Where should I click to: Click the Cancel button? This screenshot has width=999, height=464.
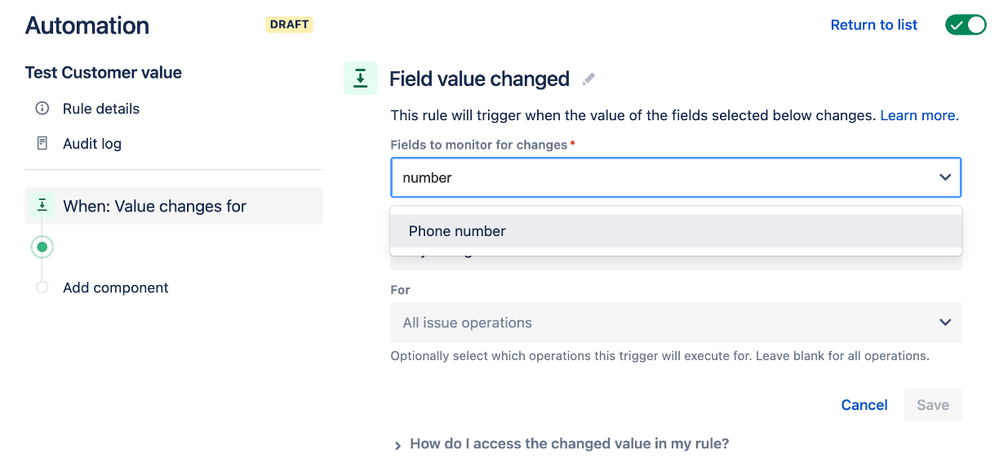pyautogui.click(x=864, y=405)
